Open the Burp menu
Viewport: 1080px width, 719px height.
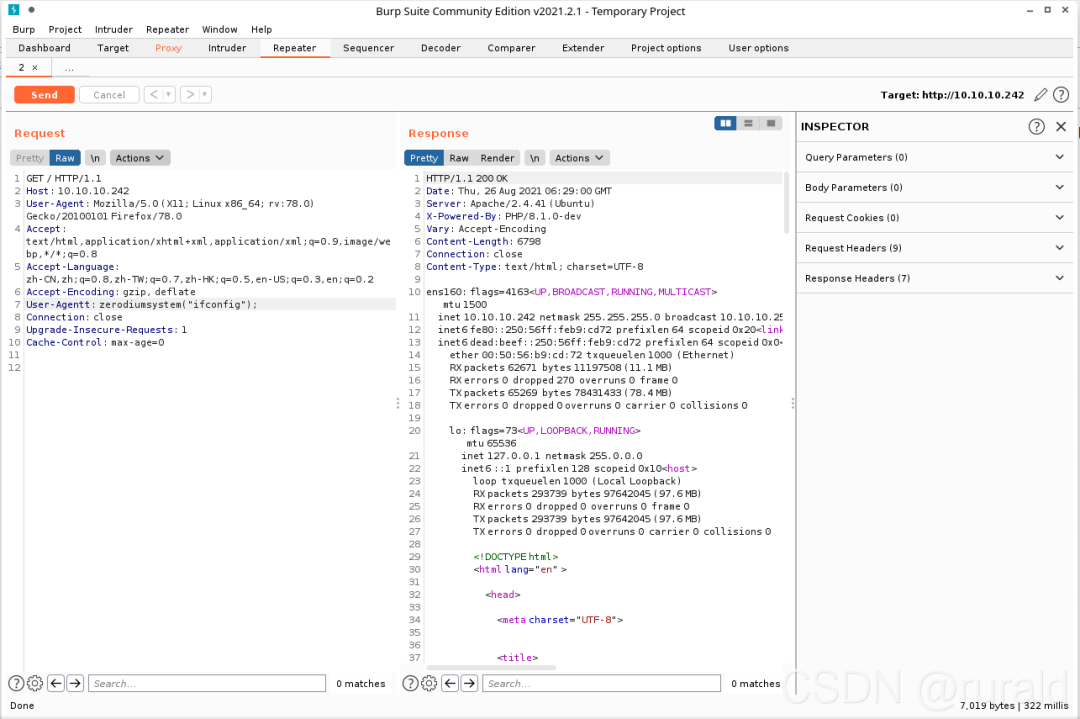(x=23, y=30)
